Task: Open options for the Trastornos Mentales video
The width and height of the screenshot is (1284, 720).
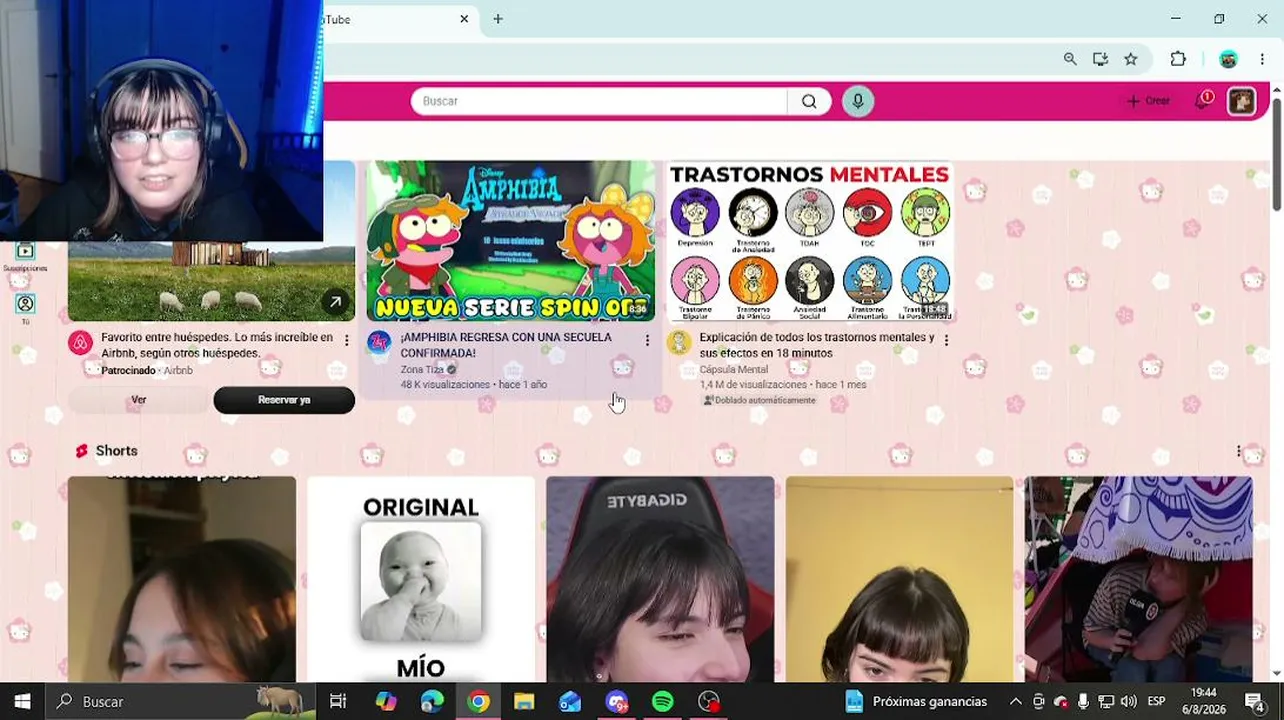Action: pyautogui.click(x=946, y=341)
